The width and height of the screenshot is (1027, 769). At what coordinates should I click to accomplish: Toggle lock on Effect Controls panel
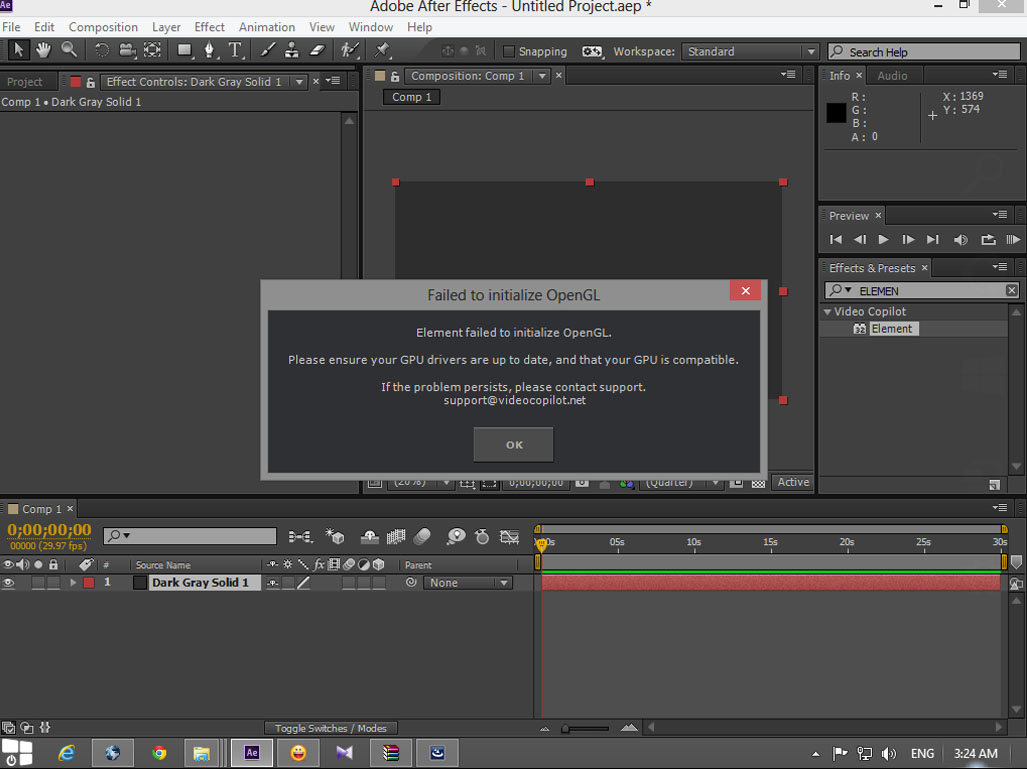pos(90,82)
